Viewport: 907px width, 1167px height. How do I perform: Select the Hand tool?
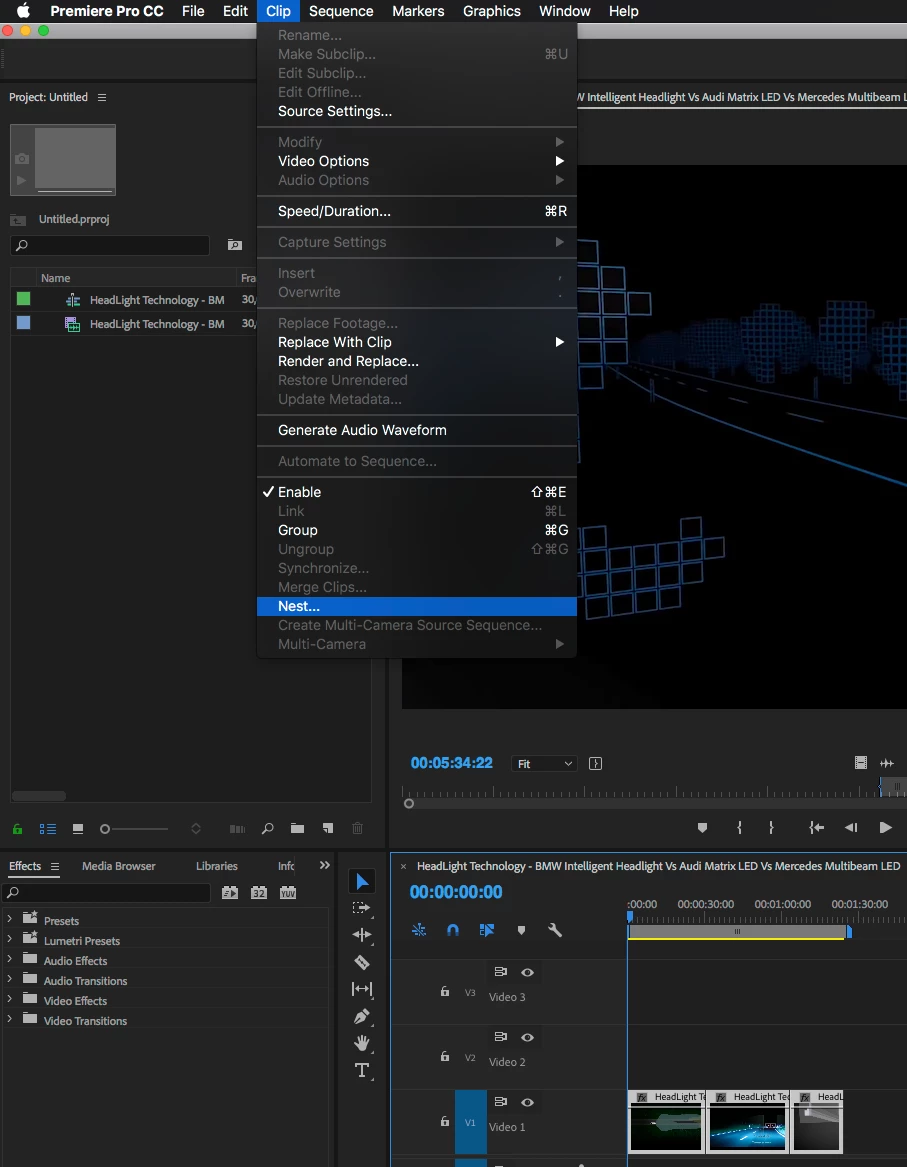(x=362, y=1043)
